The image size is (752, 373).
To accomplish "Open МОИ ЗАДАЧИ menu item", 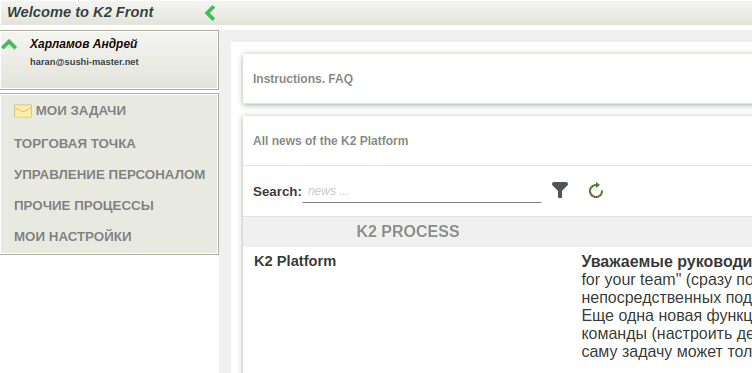I will pos(81,111).
